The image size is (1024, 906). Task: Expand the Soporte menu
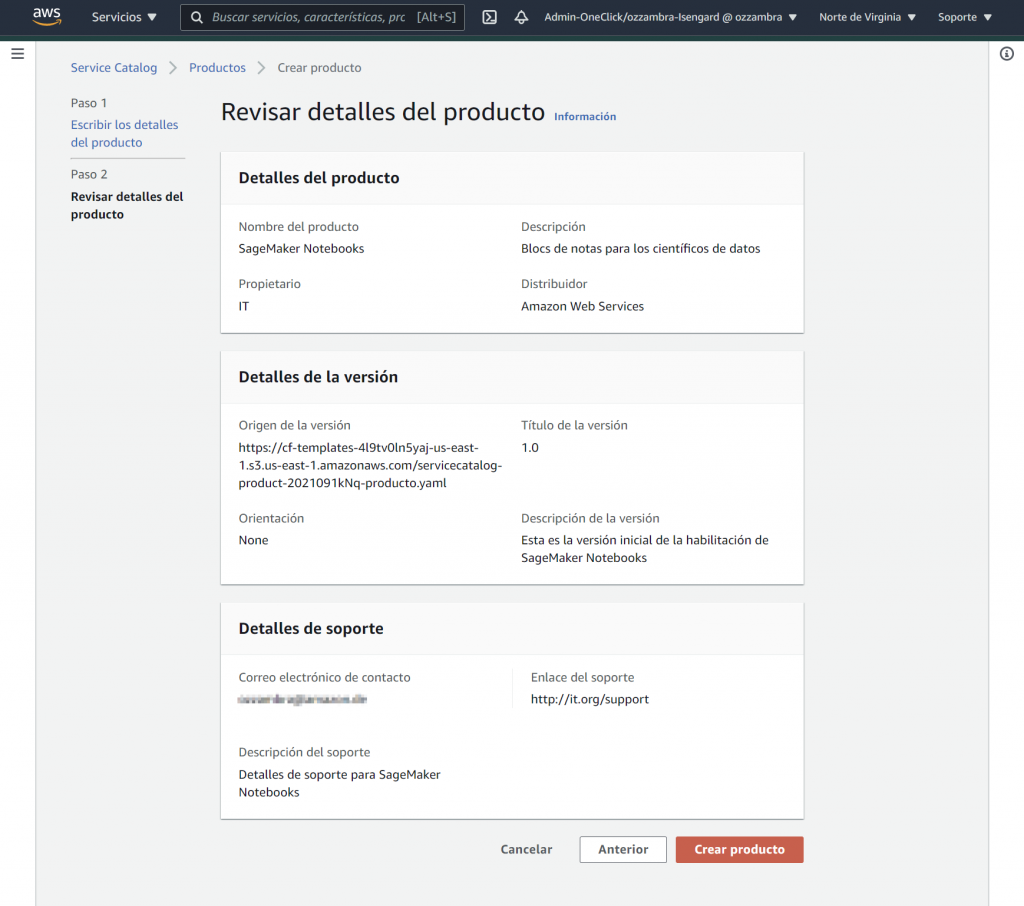pyautogui.click(x=965, y=17)
